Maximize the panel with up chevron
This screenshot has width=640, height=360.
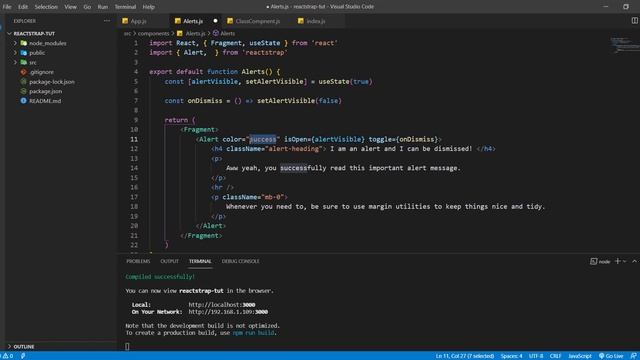[634, 261]
